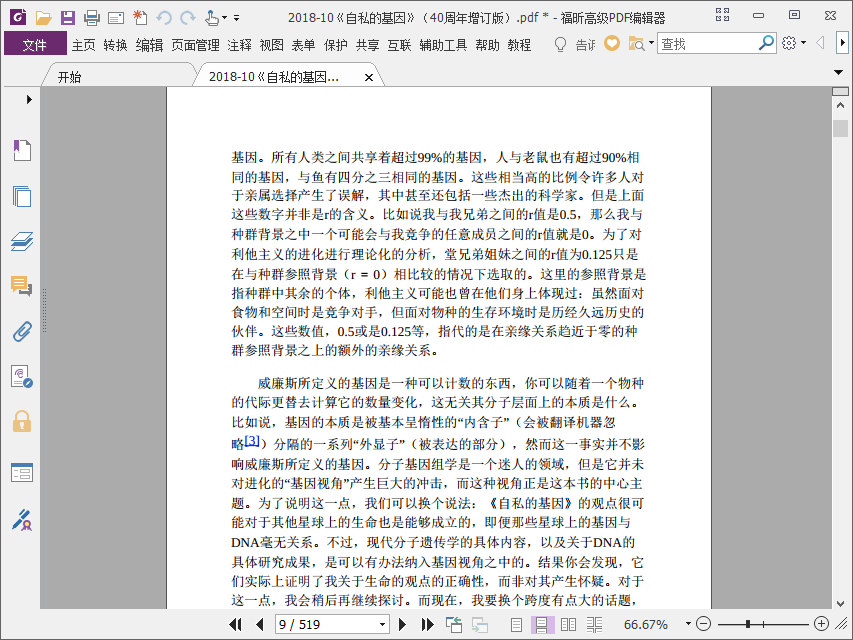Open the Comments panel
Screen dimensions: 853x640
[x=22, y=286]
